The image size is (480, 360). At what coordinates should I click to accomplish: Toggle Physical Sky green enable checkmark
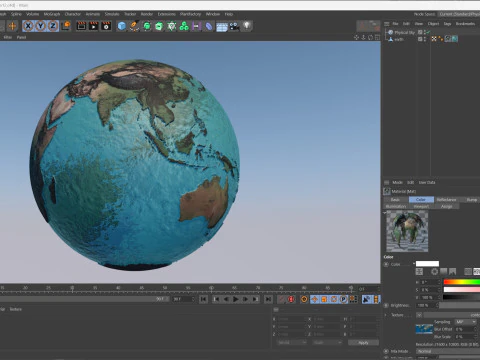tap(428, 32)
